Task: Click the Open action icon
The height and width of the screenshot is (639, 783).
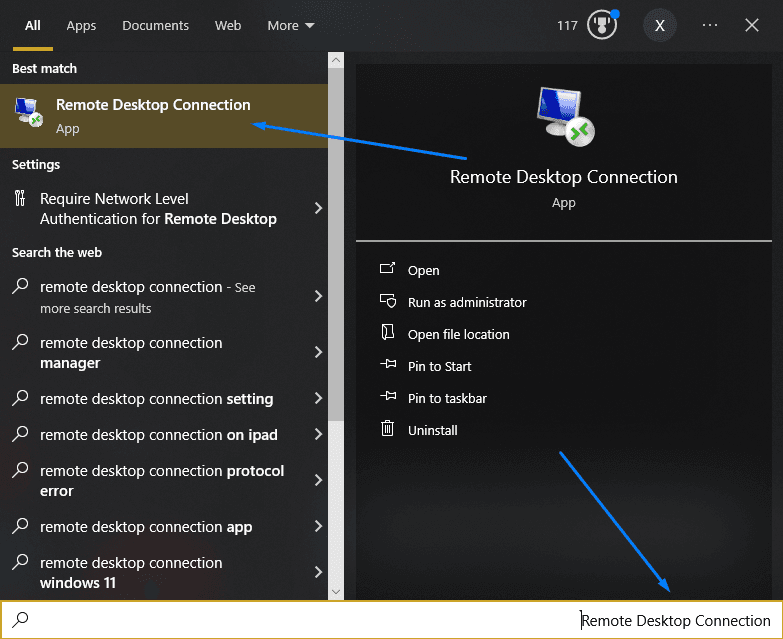Action: (x=388, y=269)
